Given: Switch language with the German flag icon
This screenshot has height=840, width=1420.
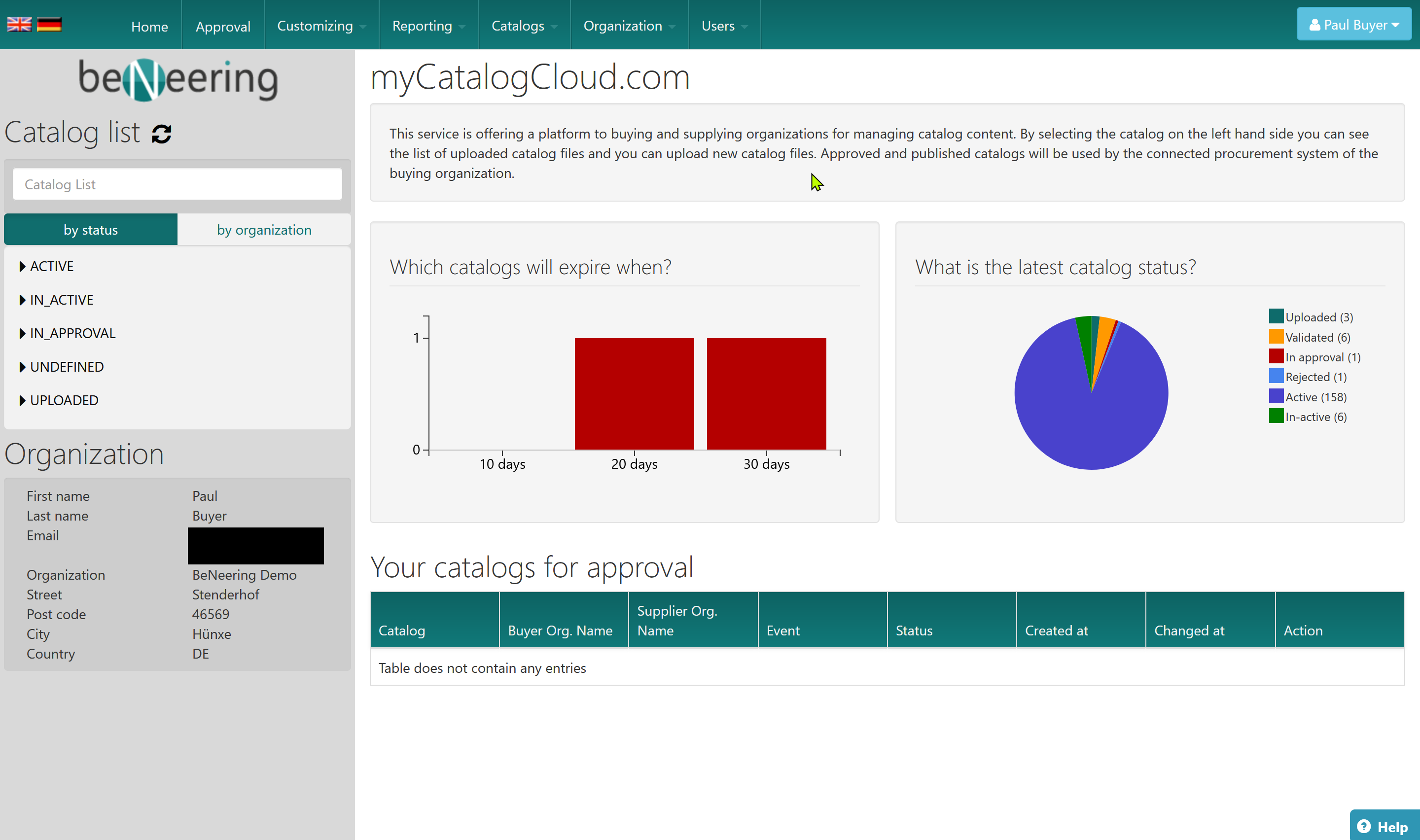Looking at the screenshot, I should [x=49, y=24].
